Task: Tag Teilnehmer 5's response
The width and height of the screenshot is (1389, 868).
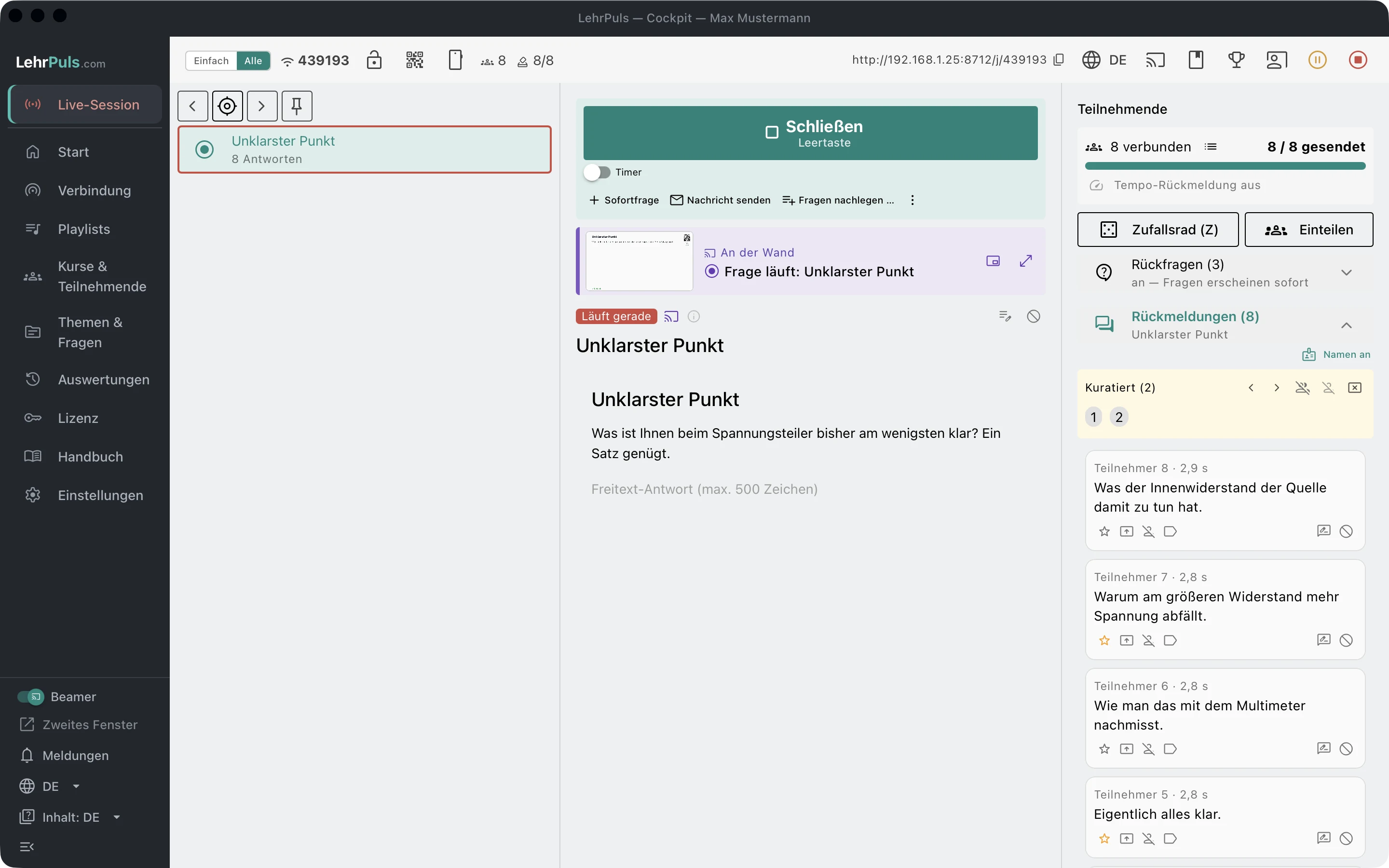Action: pyautogui.click(x=1171, y=839)
